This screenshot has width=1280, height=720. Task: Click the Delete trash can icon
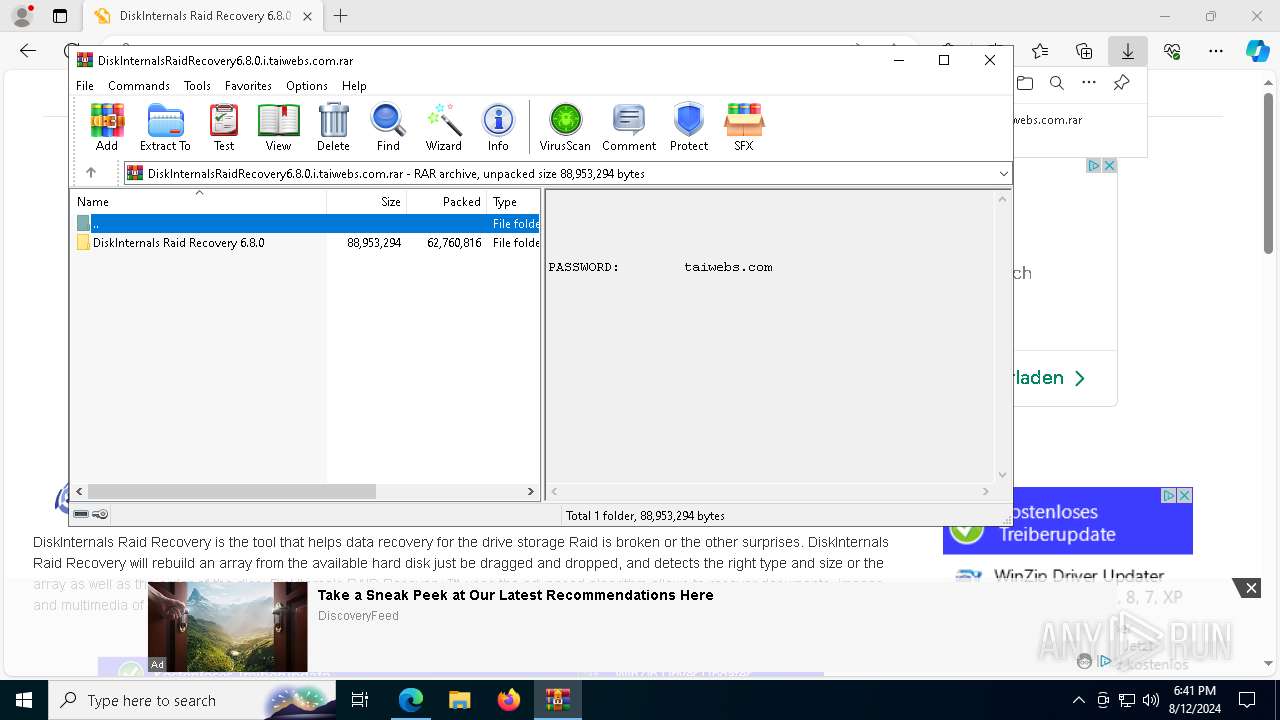[333, 127]
